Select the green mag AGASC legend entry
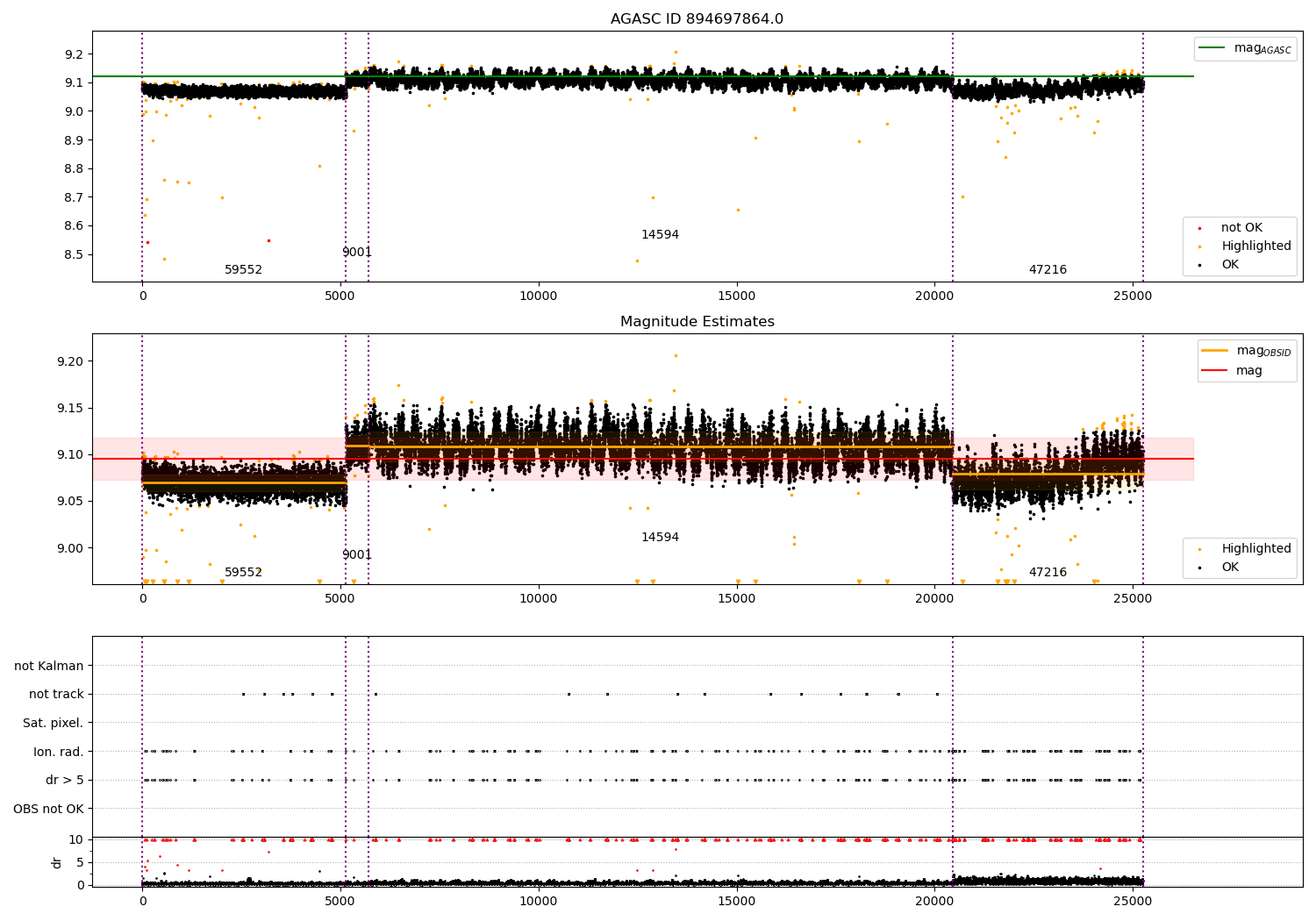Screen dimensions: 1316x921 tap(1245, 48)
